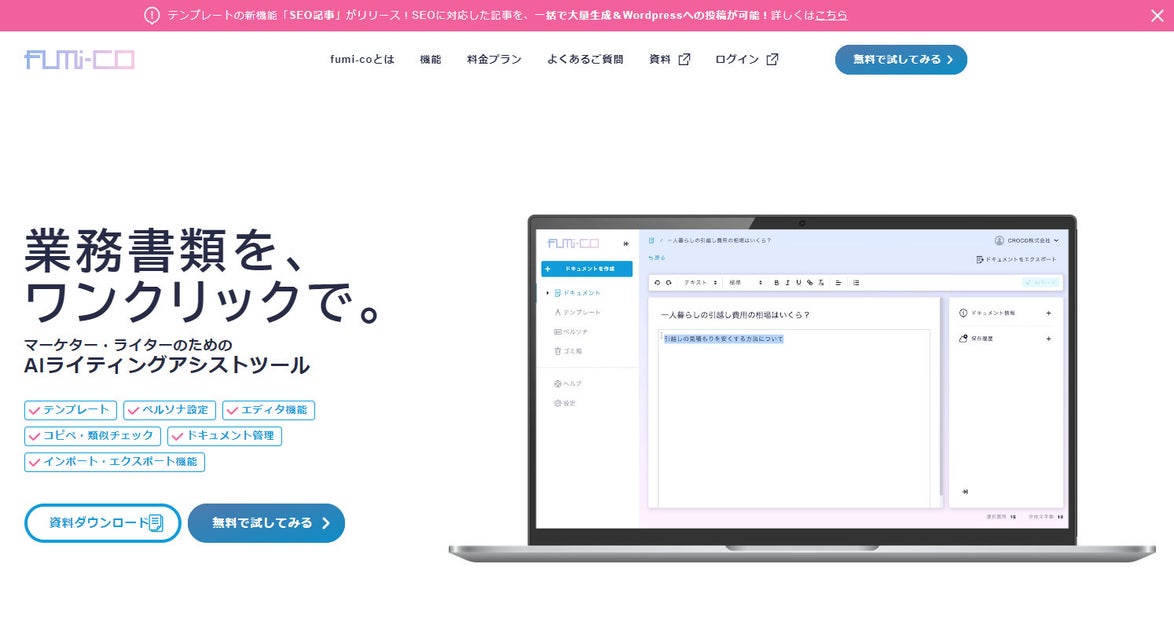The width and height of the screenshot is (1174, 630).
Task: Open the テキスト style dropdown in editor
Action: click(x=700, y=282)
